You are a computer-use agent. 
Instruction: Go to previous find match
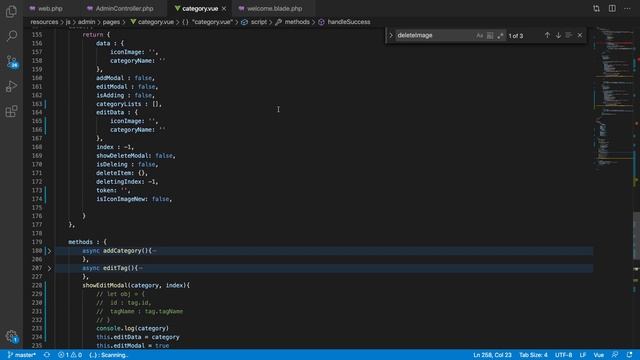pyautogui.click(x=547, y=36)
